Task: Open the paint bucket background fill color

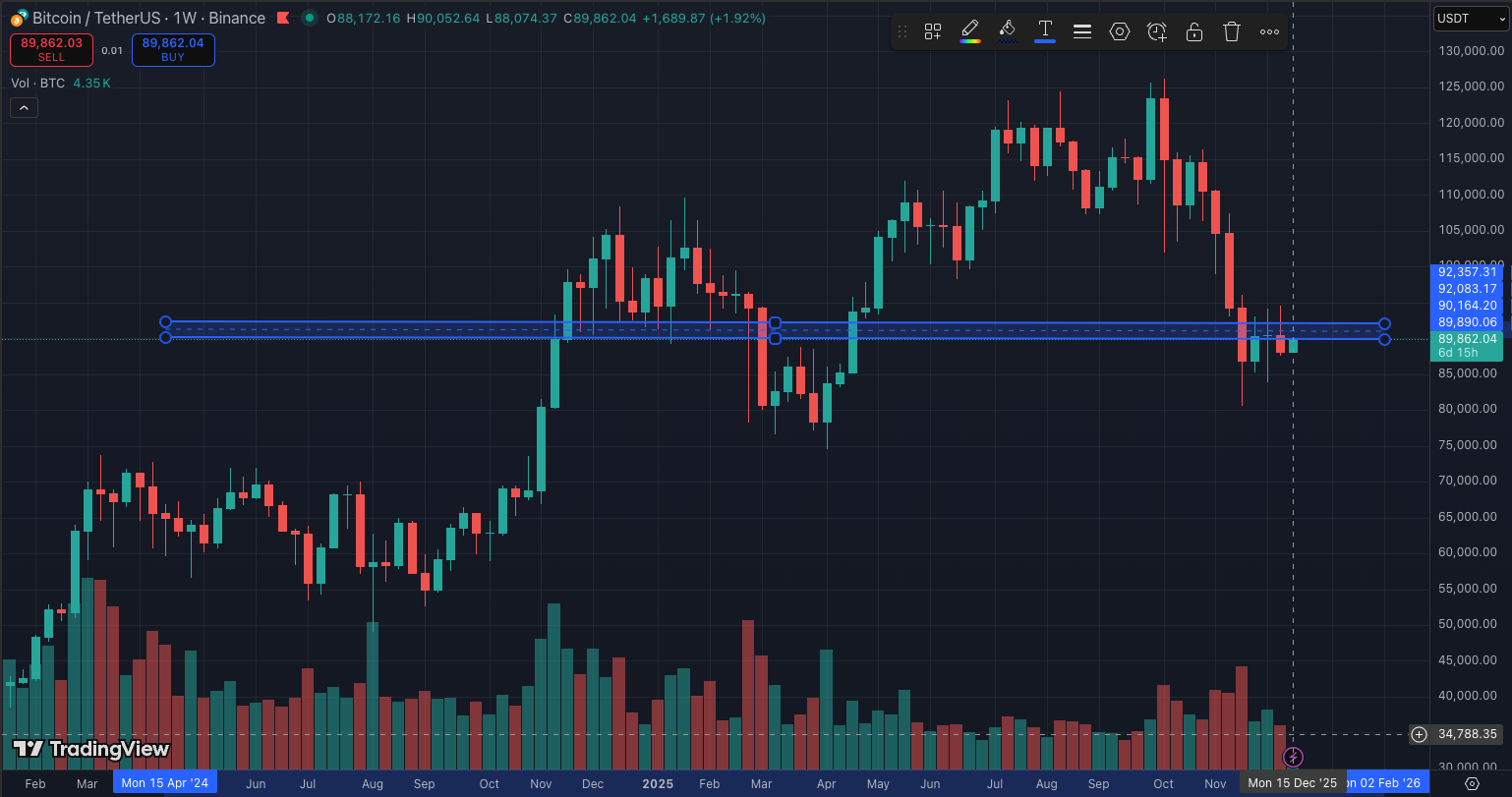Action: pyautogui.click(x=1007, y=29)
